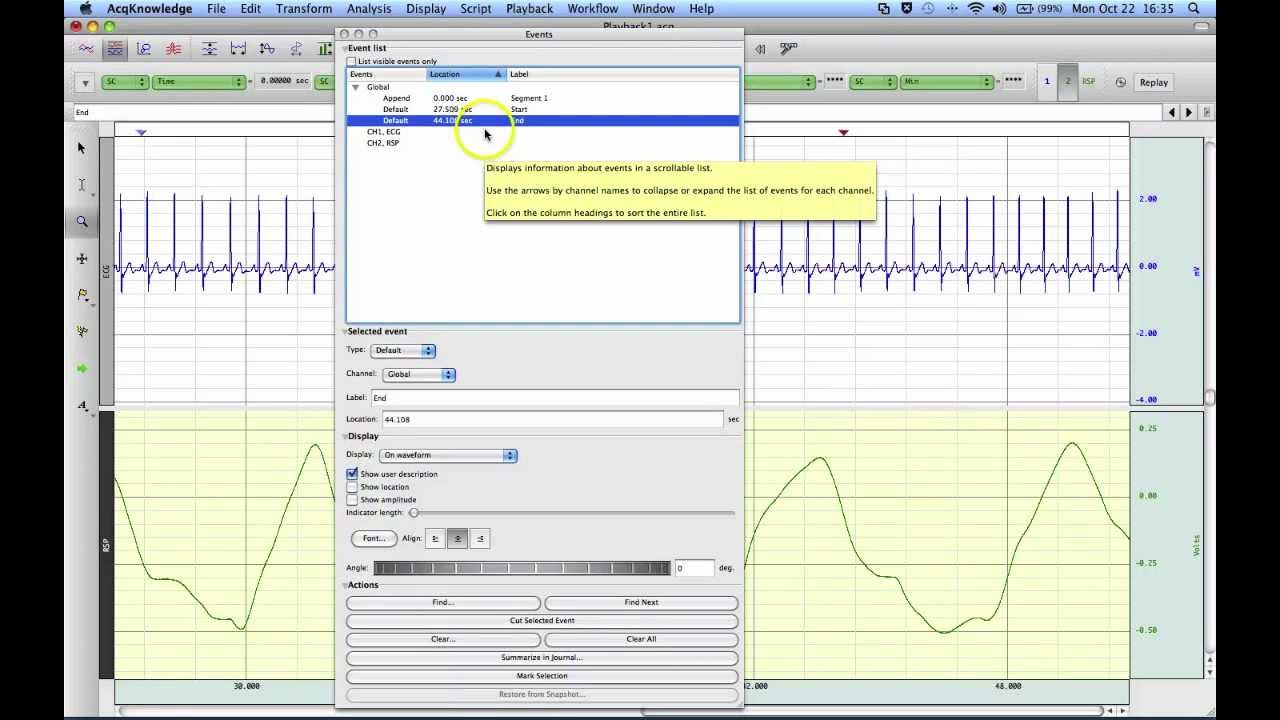Select the I-beam selection tool
This screenshot has height=720, width=1280.
82,185
